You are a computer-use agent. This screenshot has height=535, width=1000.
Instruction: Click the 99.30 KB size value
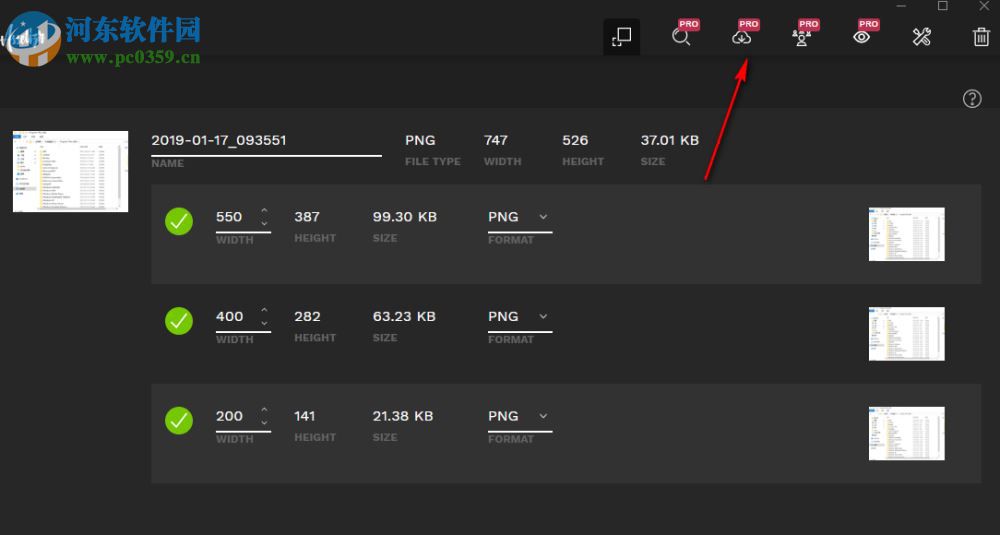tap(404, 217)
